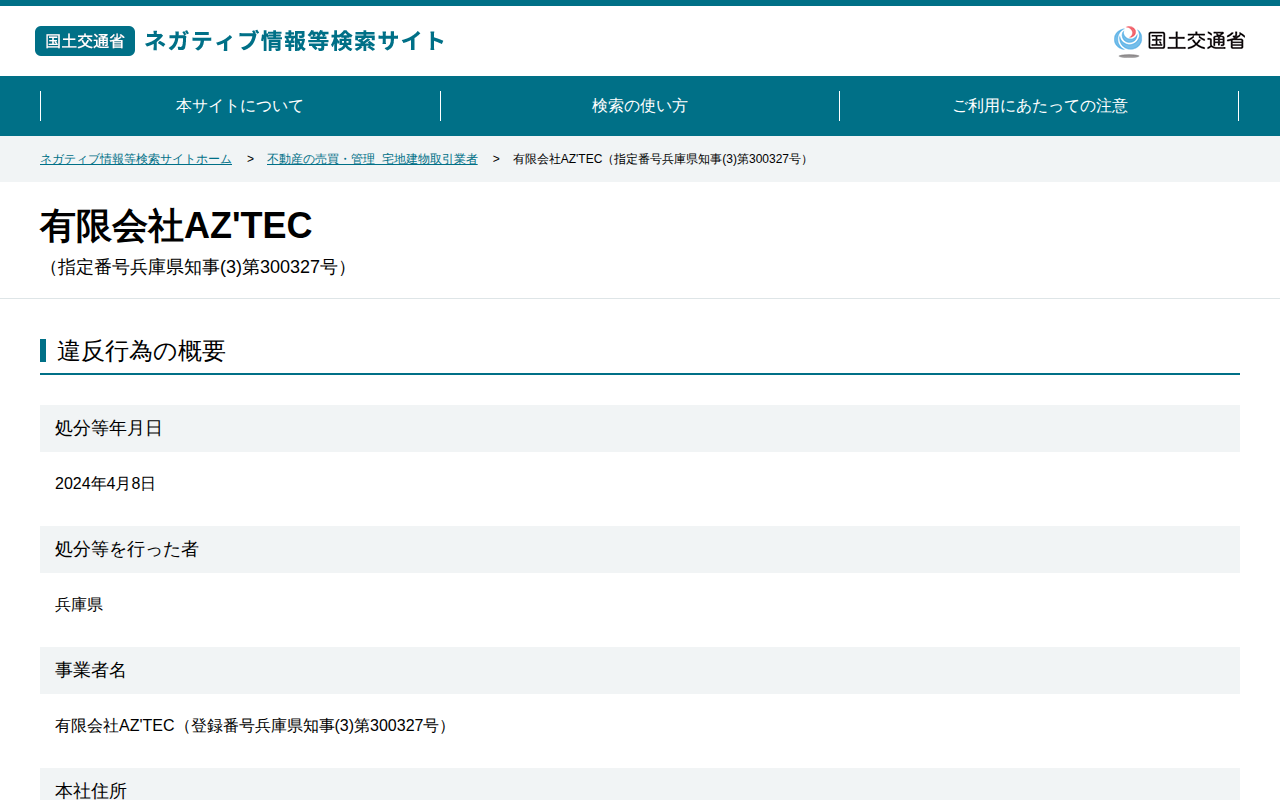Open the 本サイトについて menu item
Viewport: 1280px width, 800px height.
click(x=240, y=106)
